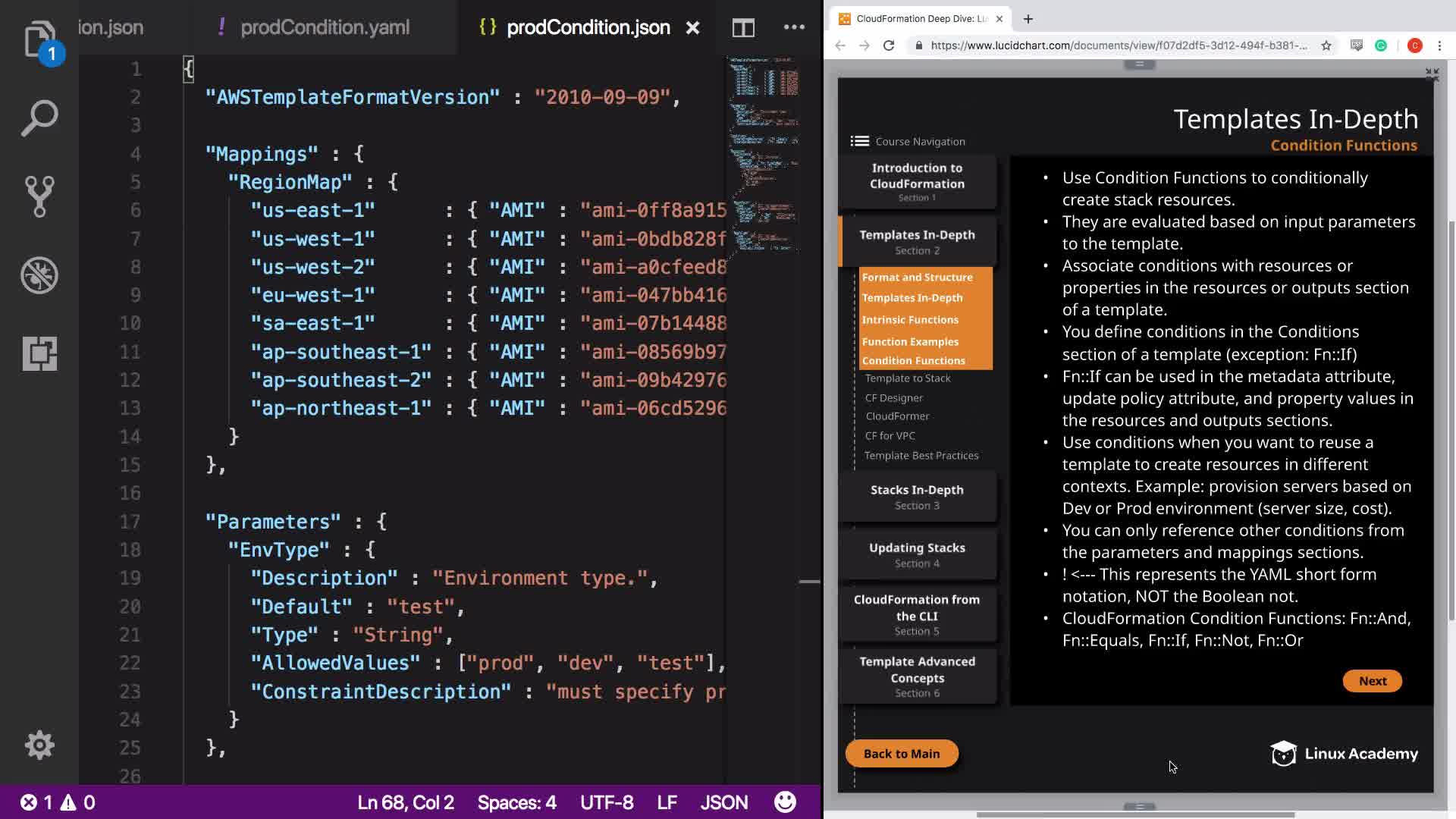Toggle the Course Navigation hamburger menu
Screen dimensions: 1456x819
[x=859, y=141]
